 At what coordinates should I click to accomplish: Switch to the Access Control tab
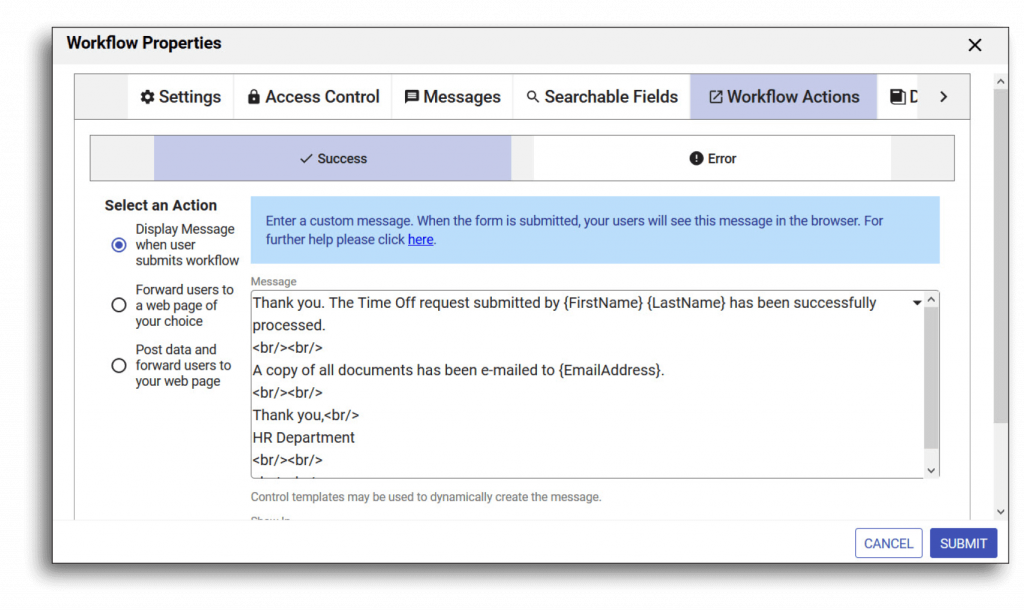point(313,97)
